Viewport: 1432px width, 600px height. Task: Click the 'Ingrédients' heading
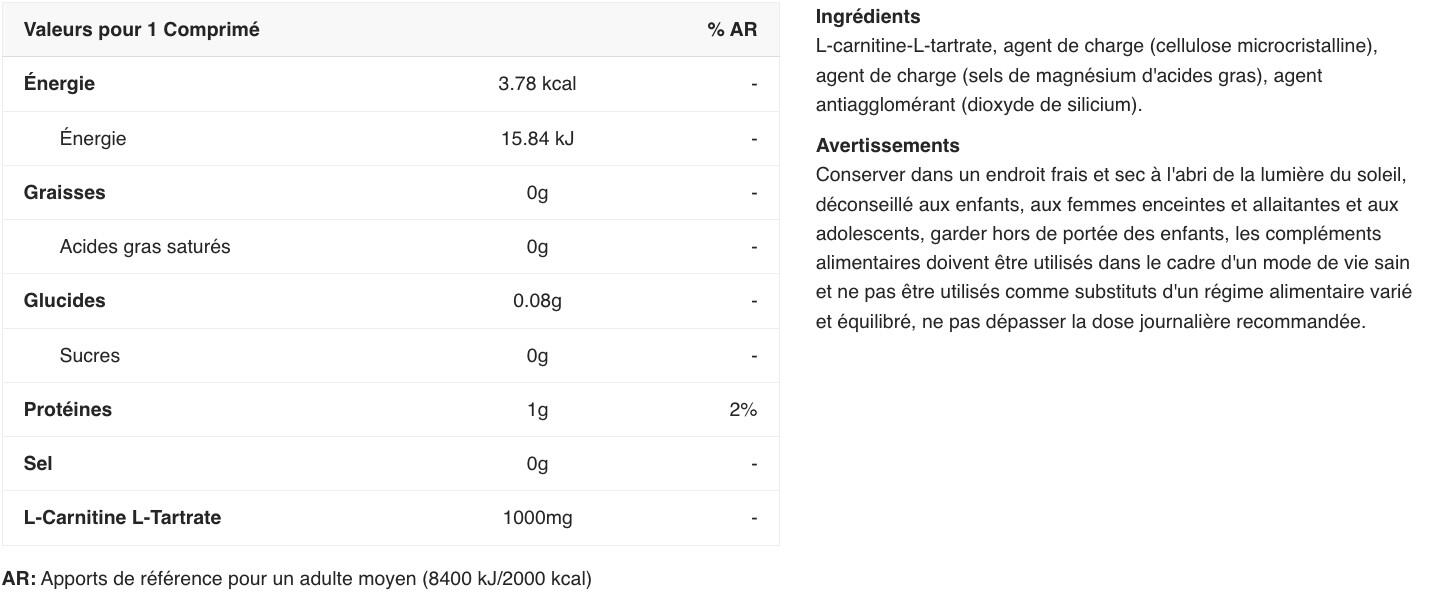pos(868,17)
